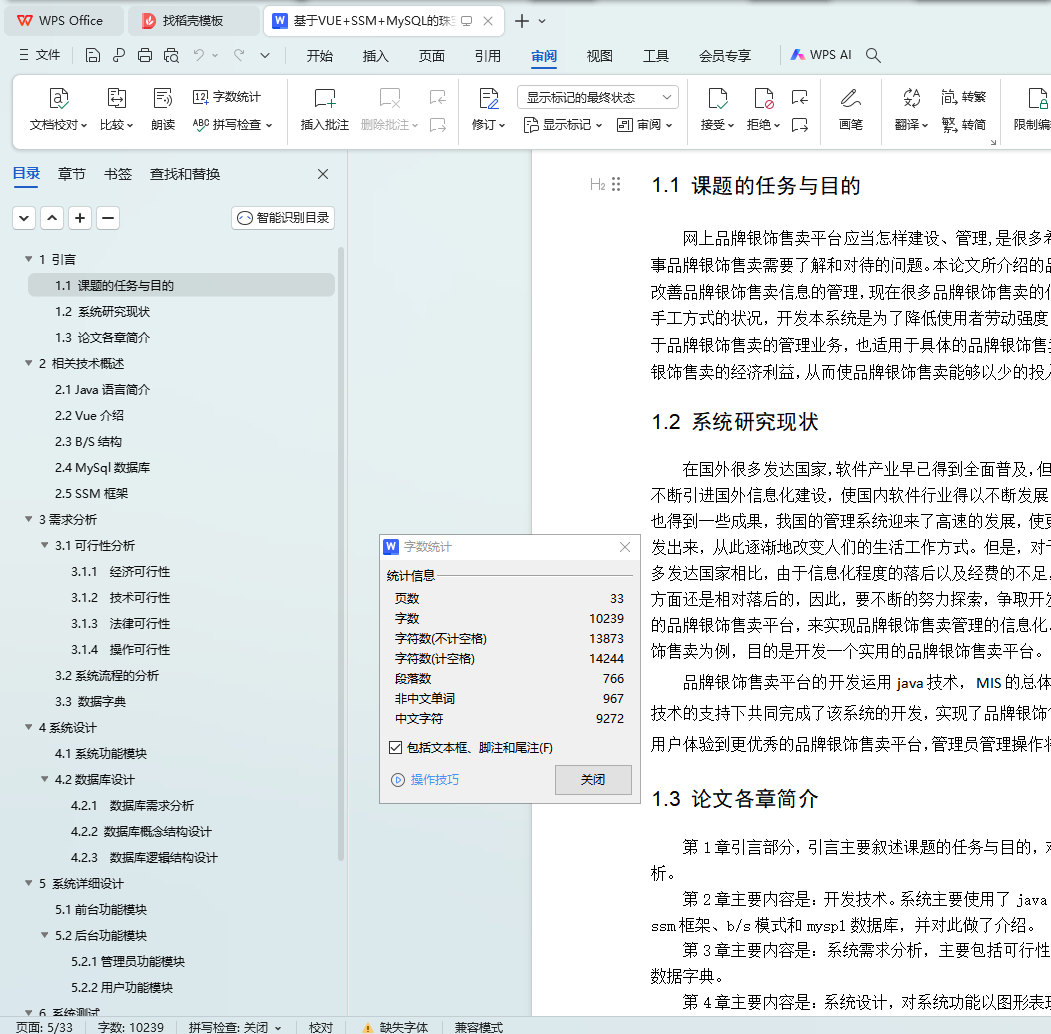
Task: Start 朗读 read-aloud feature
Action: click(x=163, y=109)
